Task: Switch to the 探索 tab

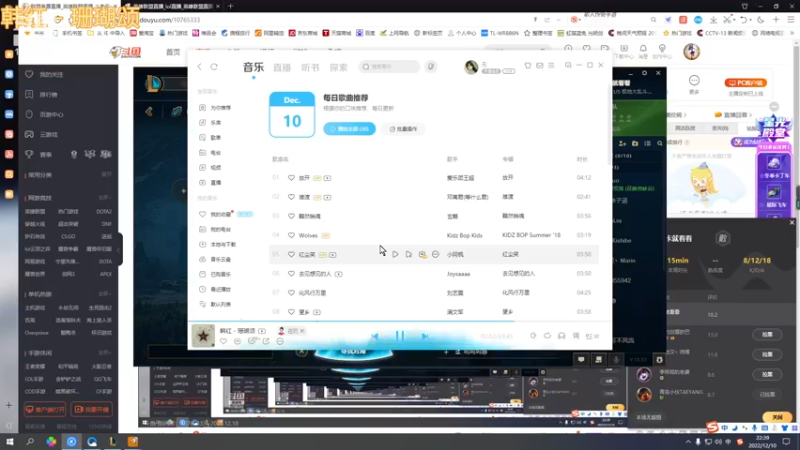Action: click(338, 67)
